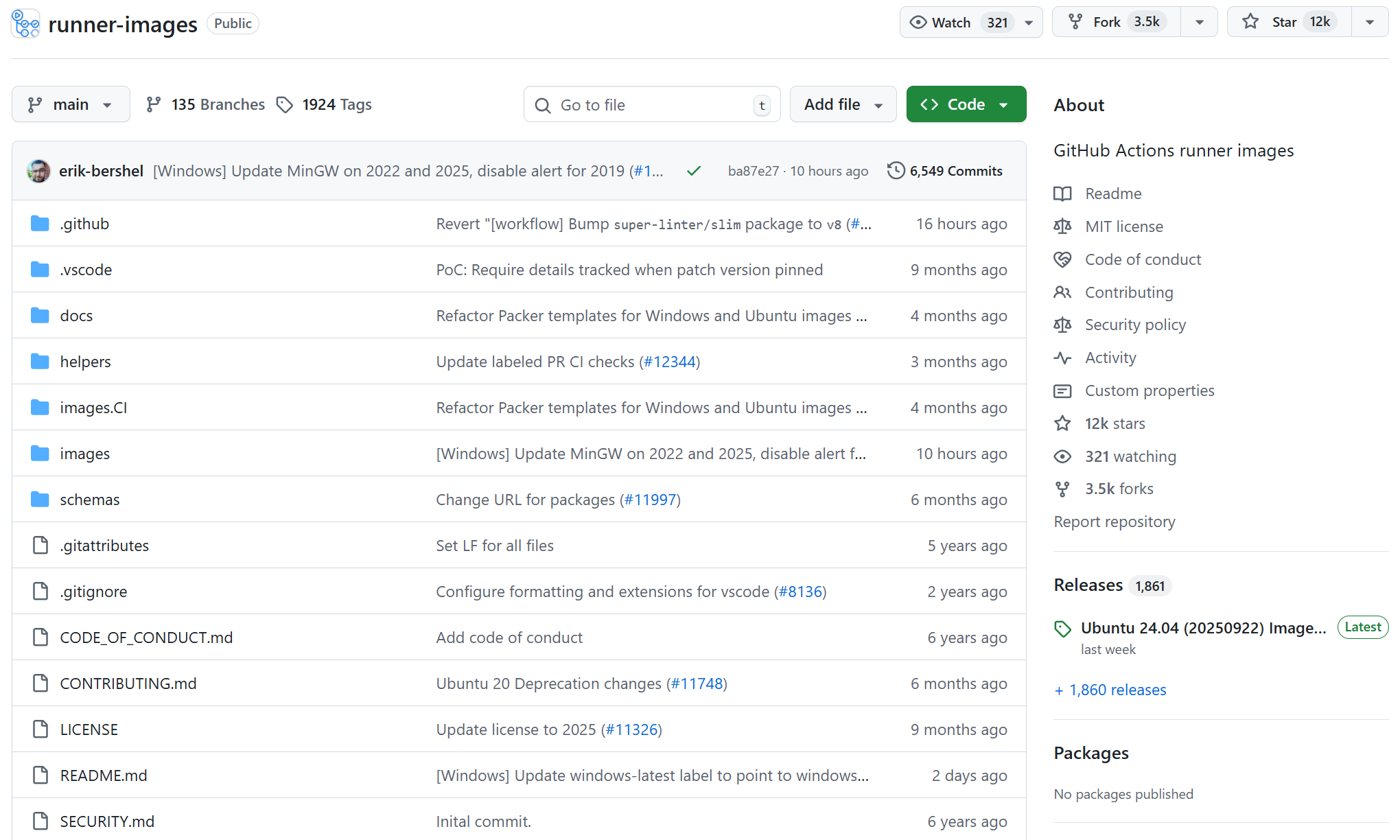Click erik-bershel's avatar thumbnail

coord(38,171)
